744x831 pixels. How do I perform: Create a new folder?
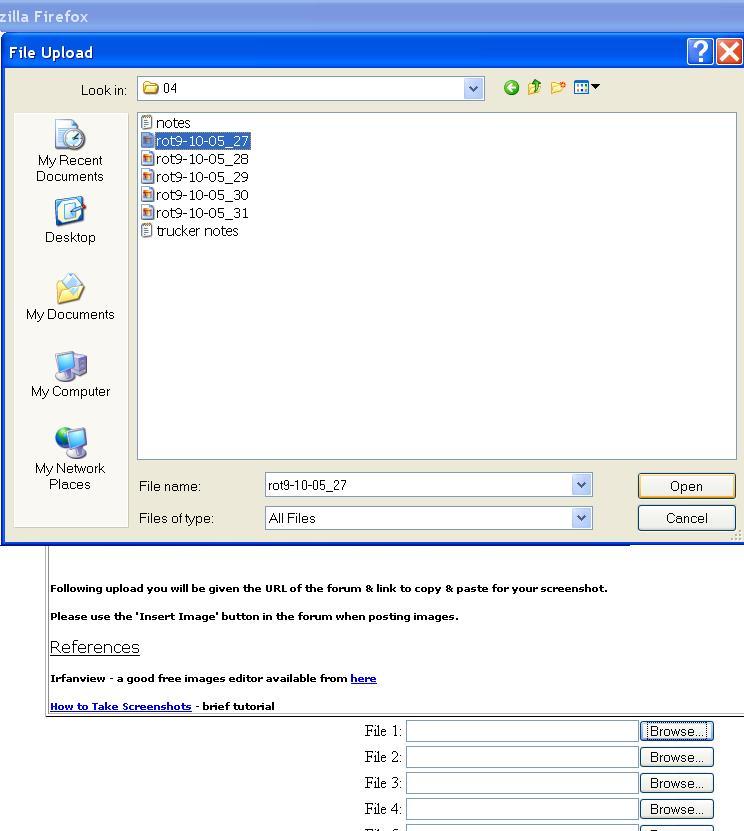point(558,88)
